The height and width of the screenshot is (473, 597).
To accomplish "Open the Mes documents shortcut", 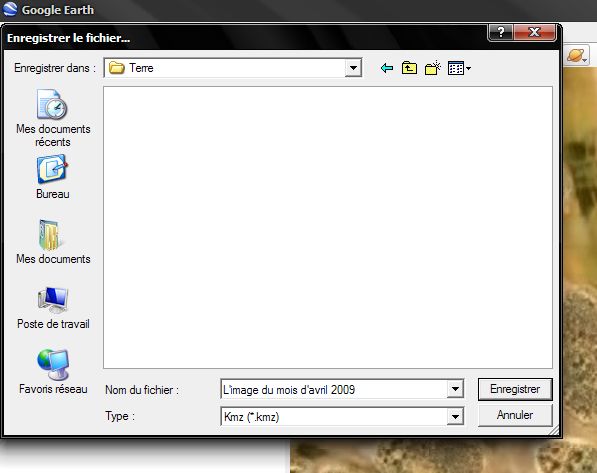I will click(x=53, y=242).
